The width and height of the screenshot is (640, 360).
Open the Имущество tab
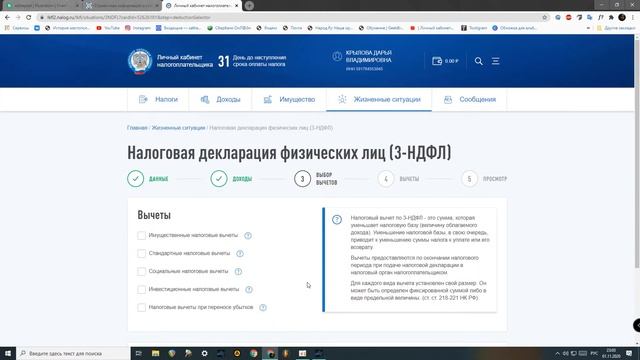[289, 100]
